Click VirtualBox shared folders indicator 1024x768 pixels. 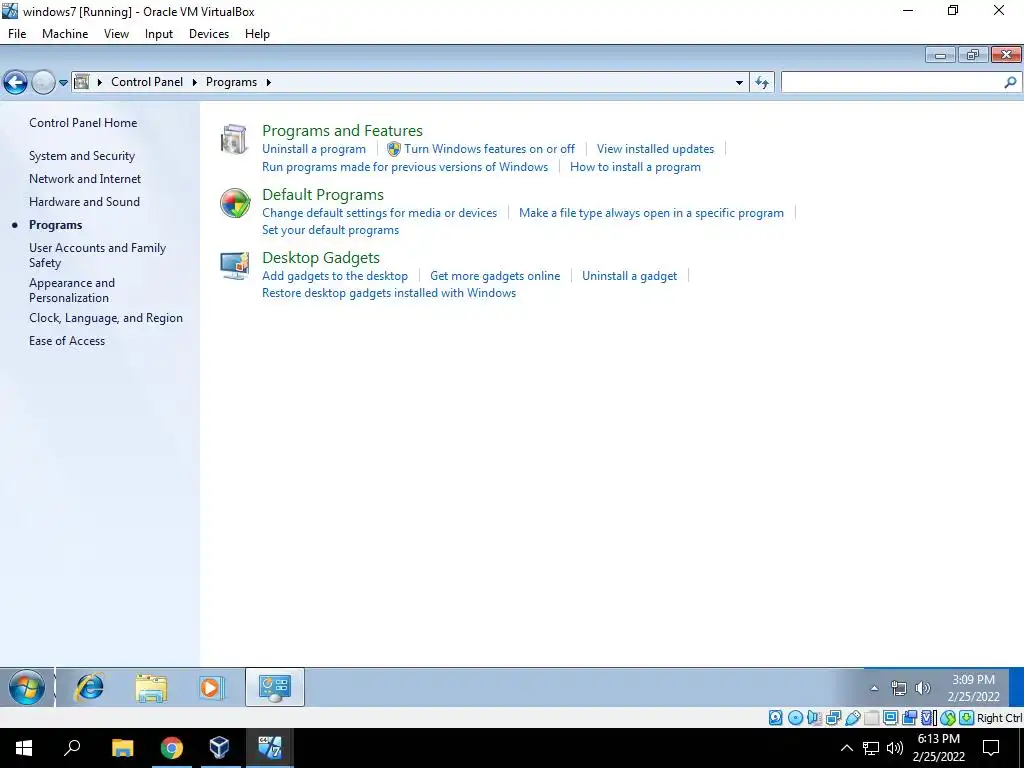[x=872, y=718]
